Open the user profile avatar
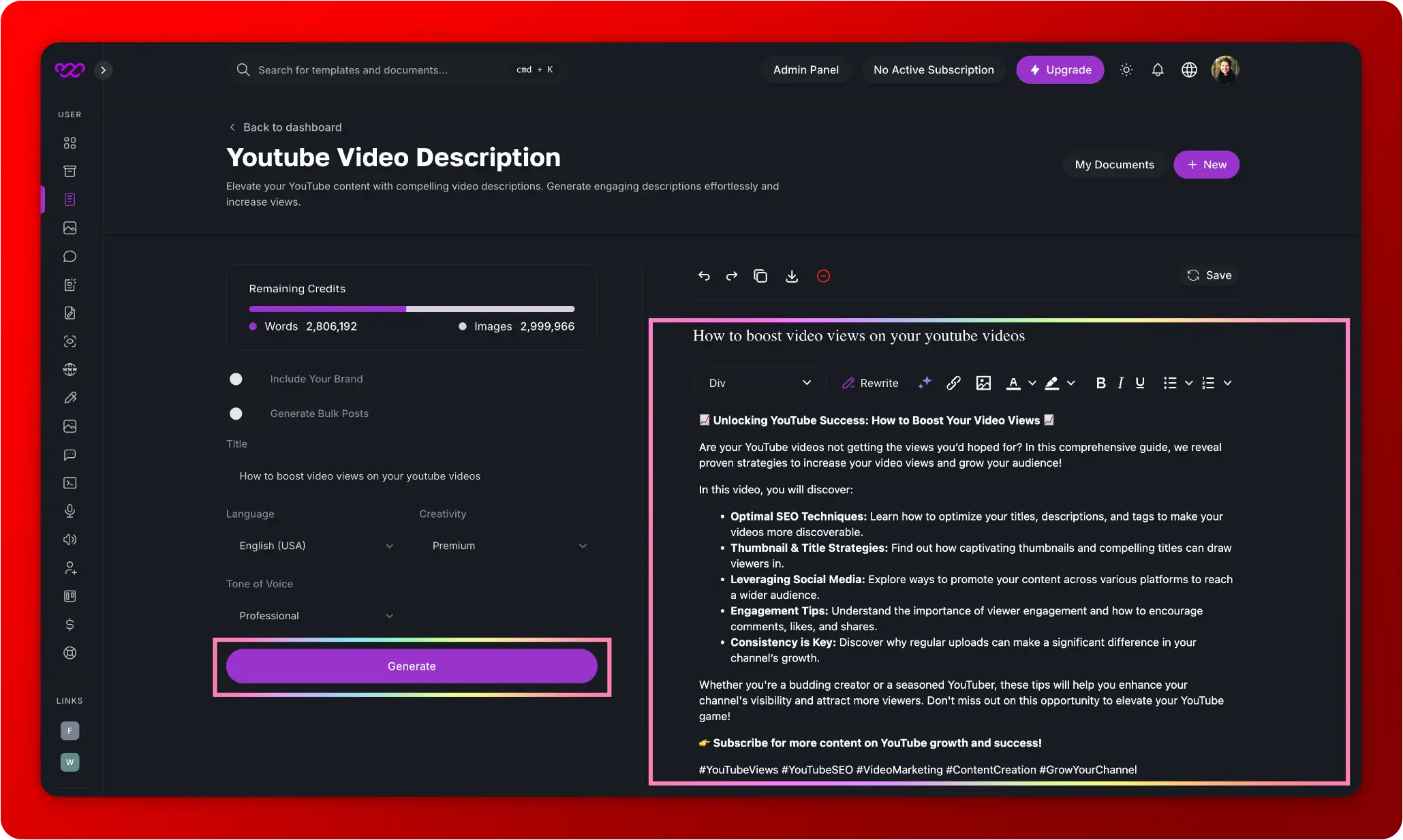Screen dimensions: 1403x840 1224,69
